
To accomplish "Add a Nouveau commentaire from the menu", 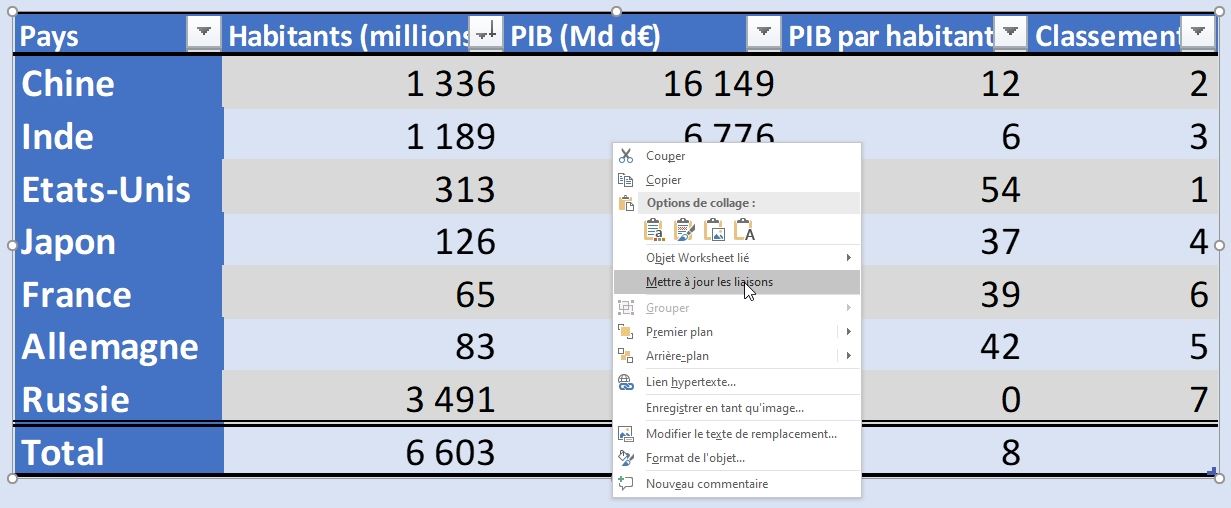I will (737, 484).
